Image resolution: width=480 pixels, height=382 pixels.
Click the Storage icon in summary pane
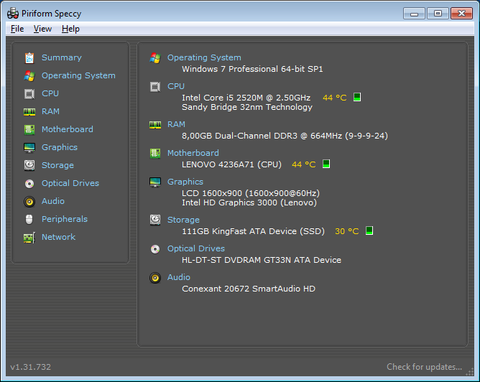coord(155,220)
